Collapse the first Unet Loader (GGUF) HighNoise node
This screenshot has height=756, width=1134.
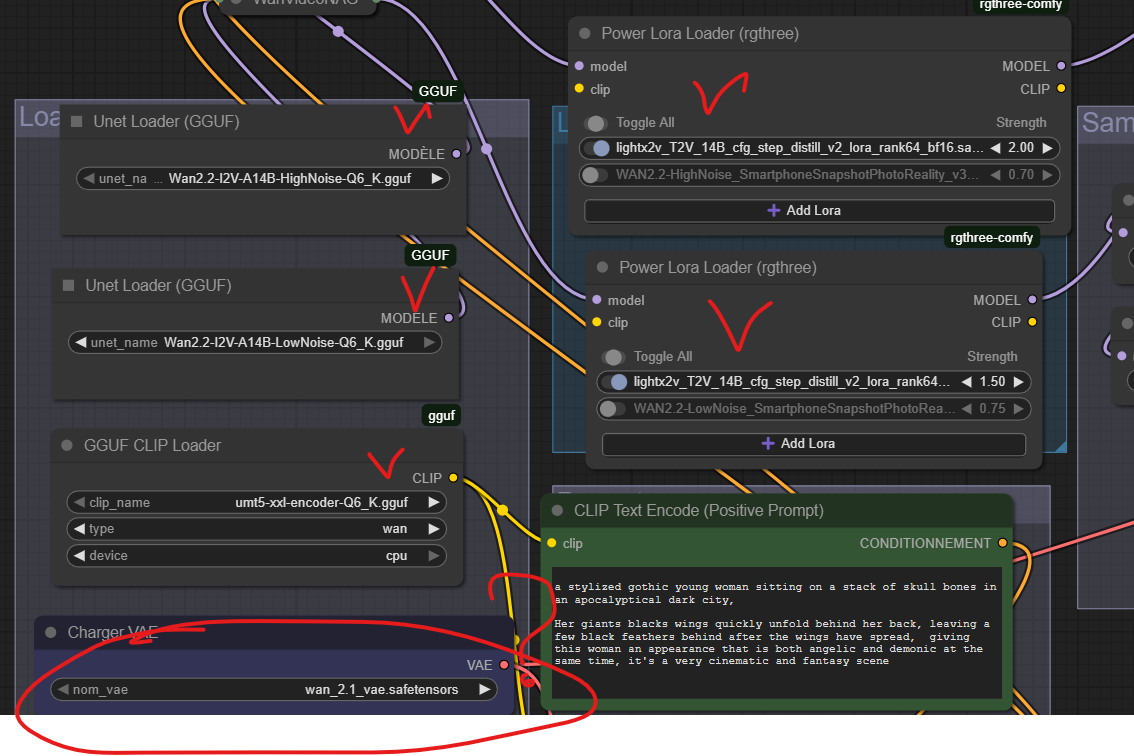coord(77,122)
